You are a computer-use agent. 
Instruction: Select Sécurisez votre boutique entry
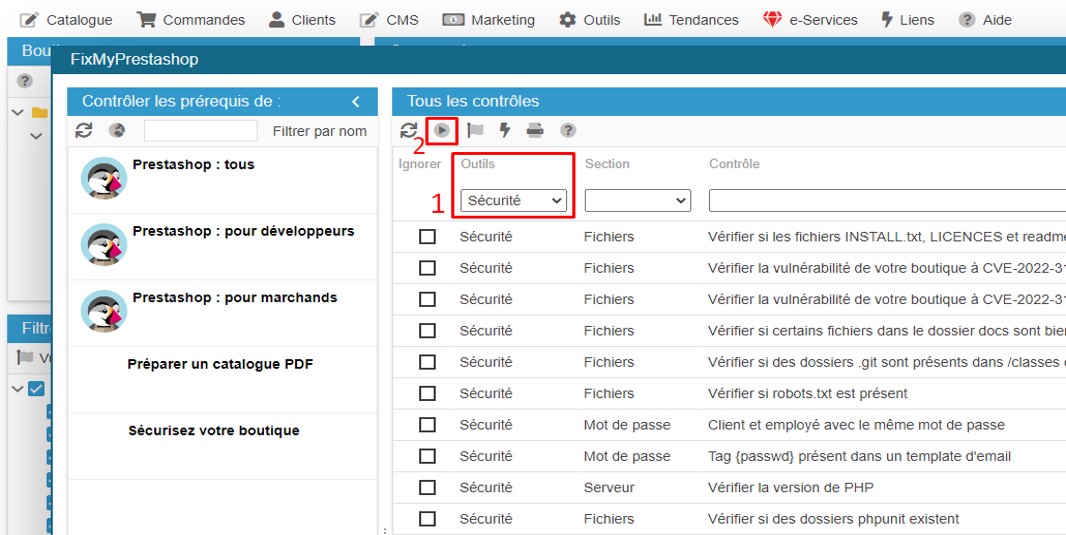pyautogui.click(x=214, y=431)
